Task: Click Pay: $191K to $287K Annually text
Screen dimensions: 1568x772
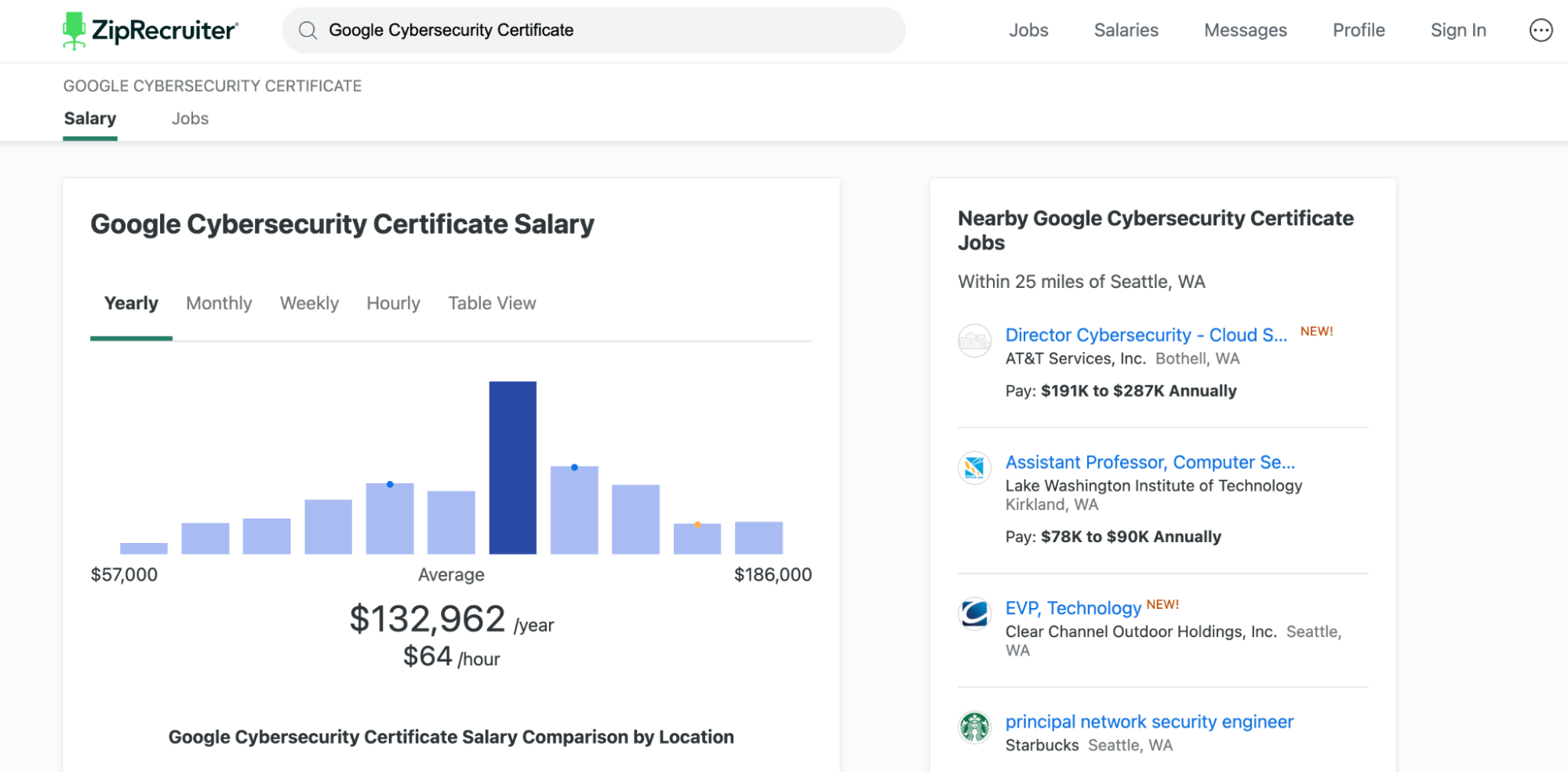Action: tap(1121, 391)
